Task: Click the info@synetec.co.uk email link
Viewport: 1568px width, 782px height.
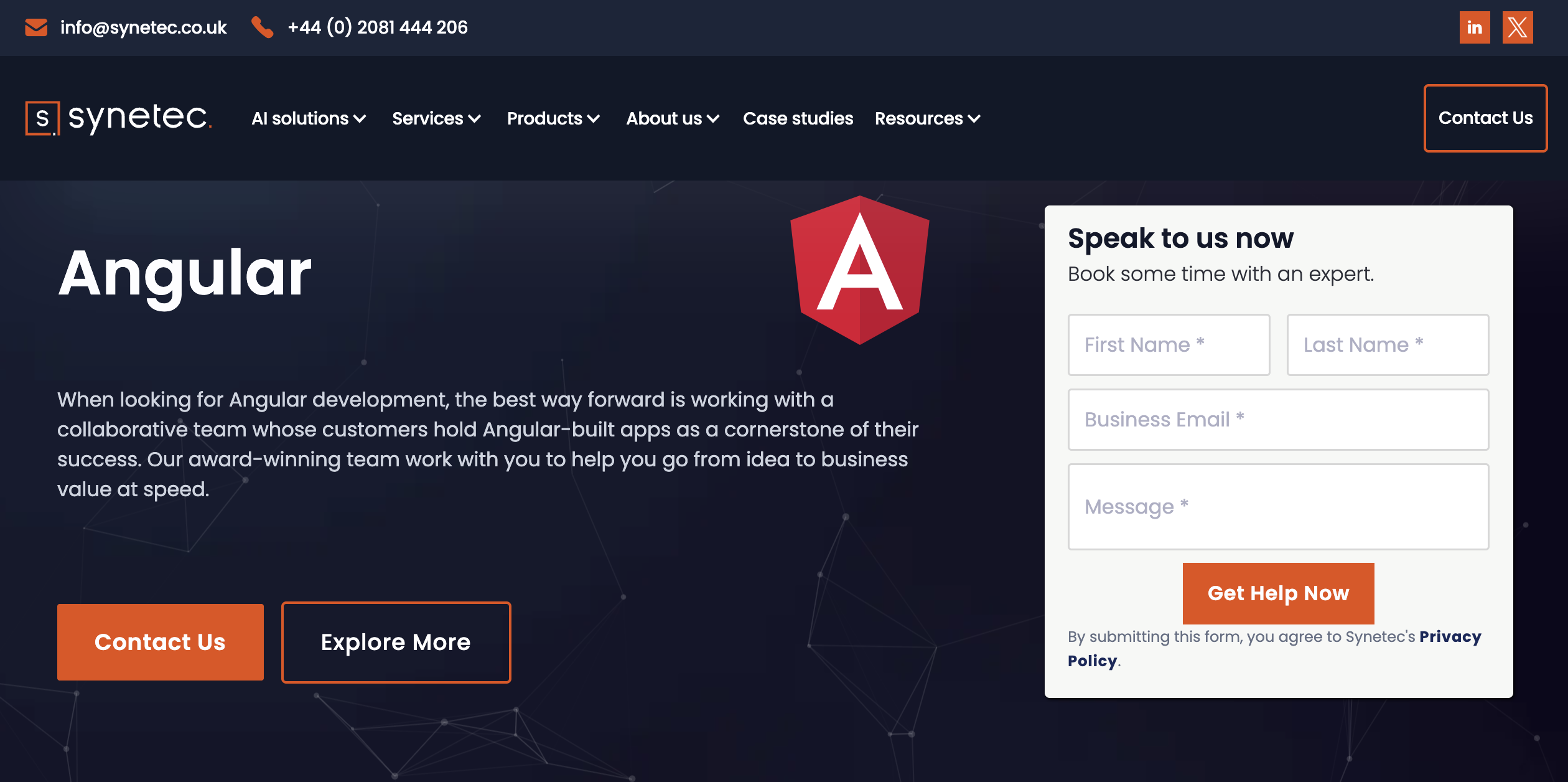Action: click(x=143, y=27)
